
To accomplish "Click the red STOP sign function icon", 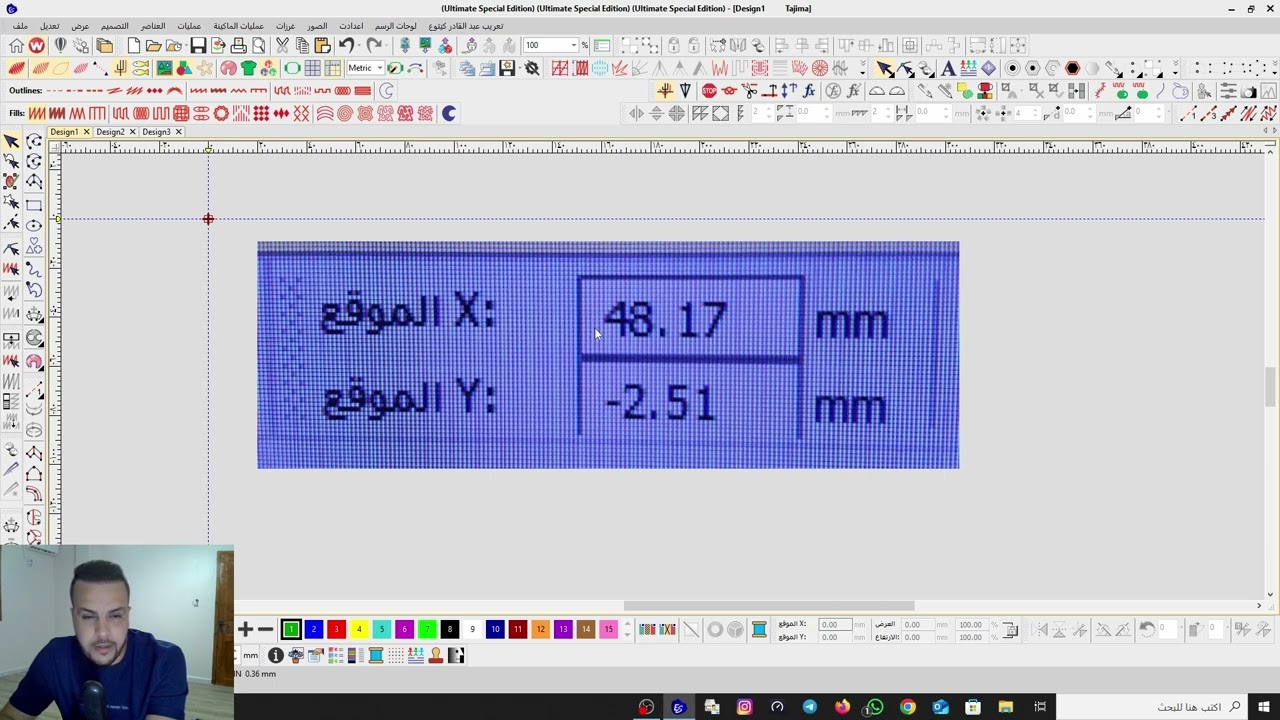I will coord(709,91).
